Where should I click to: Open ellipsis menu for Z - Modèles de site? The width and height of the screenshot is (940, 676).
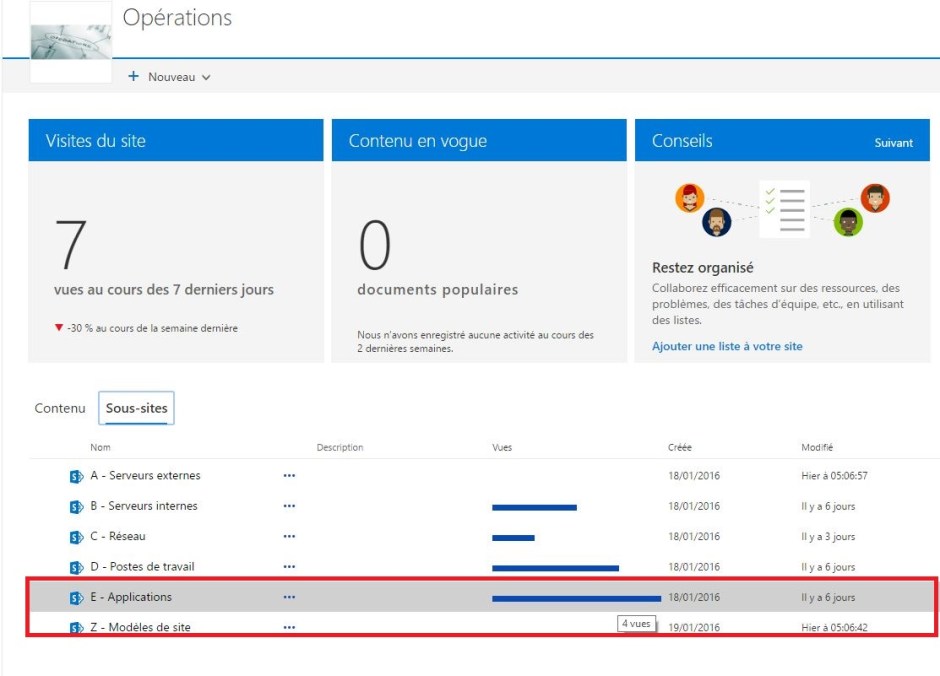click(x=289, y=628)
